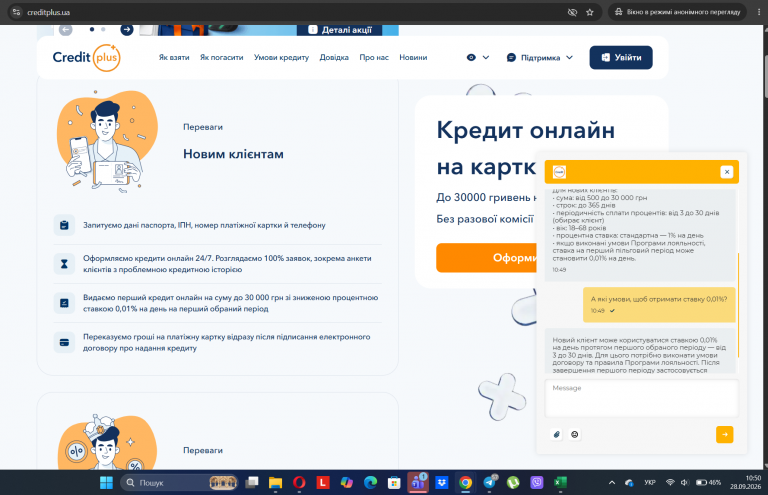Open Viber from taskbar
This screenshot has width=768, height=495.
click(x=537, y=483)
